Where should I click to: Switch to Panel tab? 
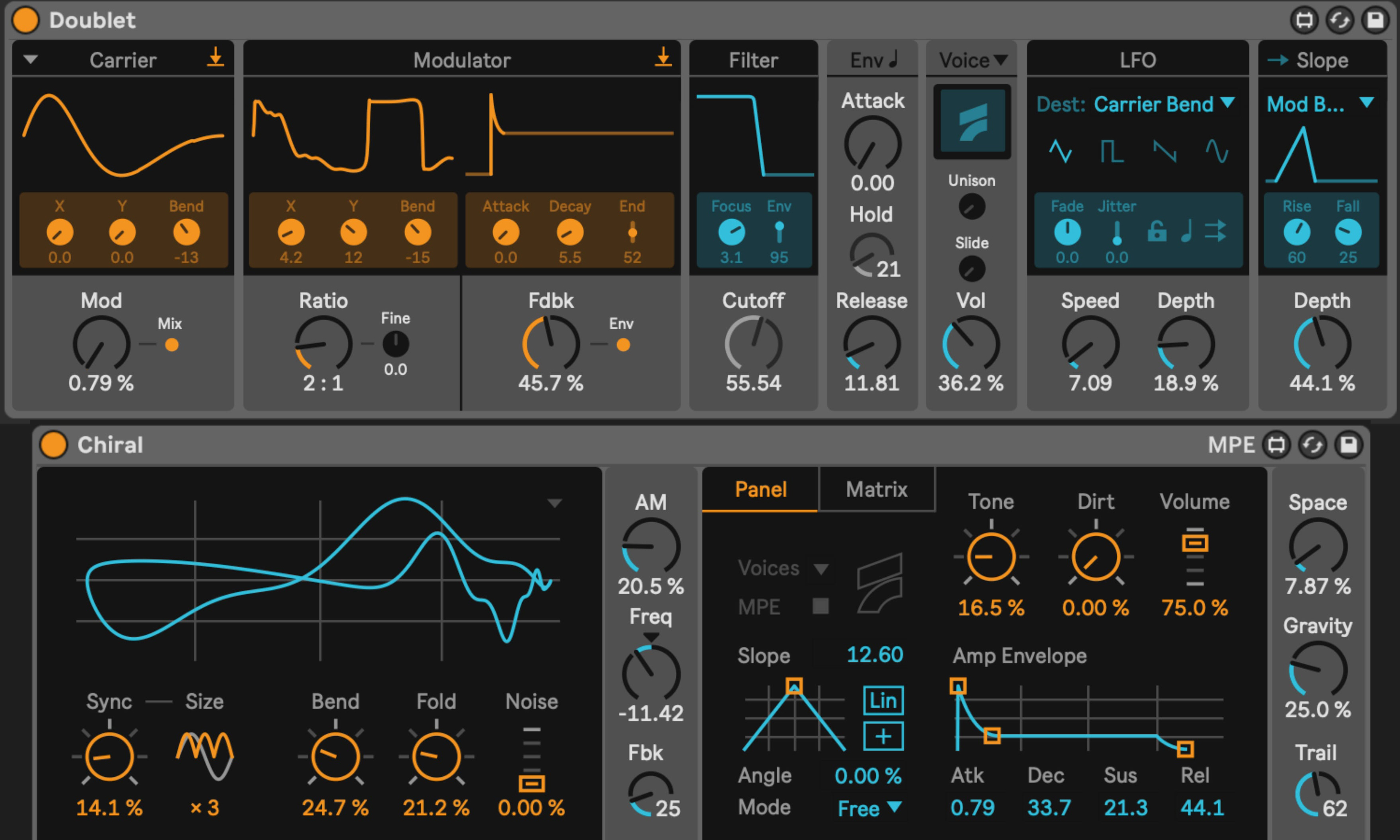point(760,489)
